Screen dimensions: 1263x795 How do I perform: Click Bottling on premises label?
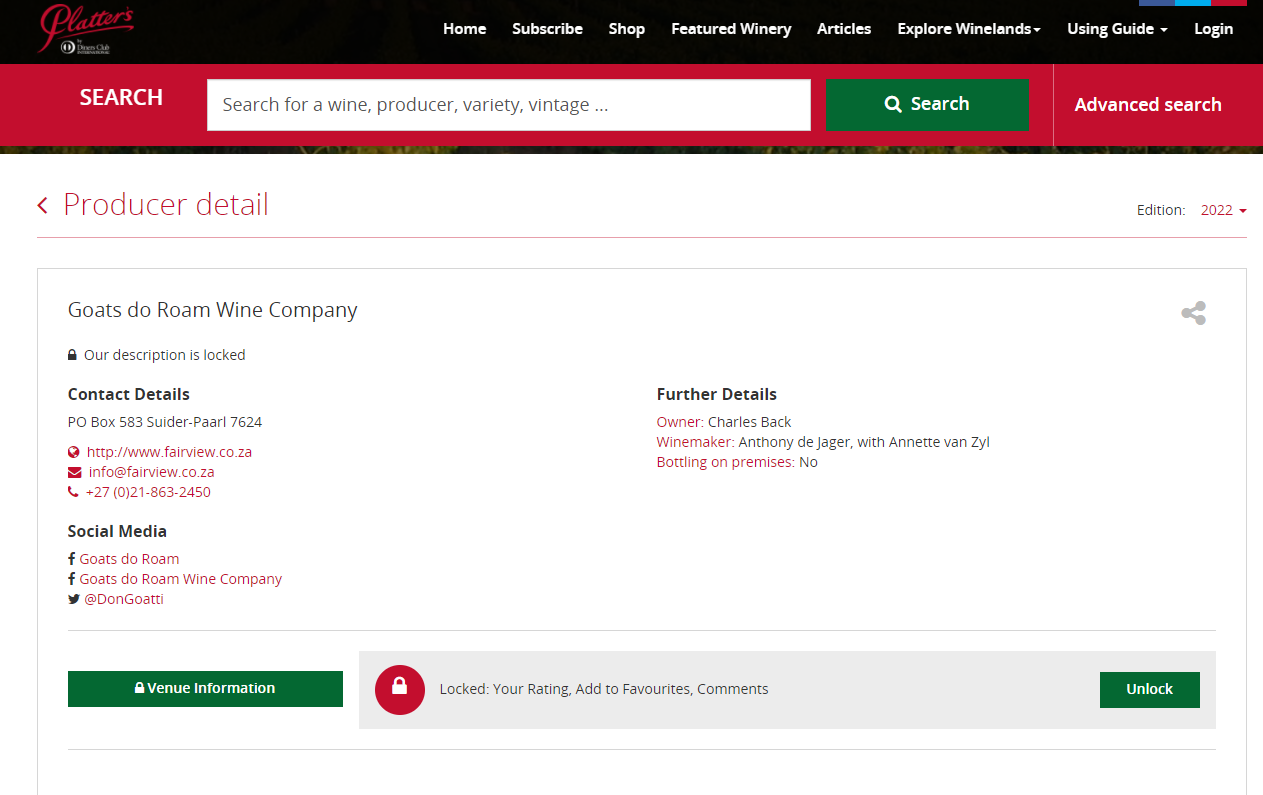(726, 462)
